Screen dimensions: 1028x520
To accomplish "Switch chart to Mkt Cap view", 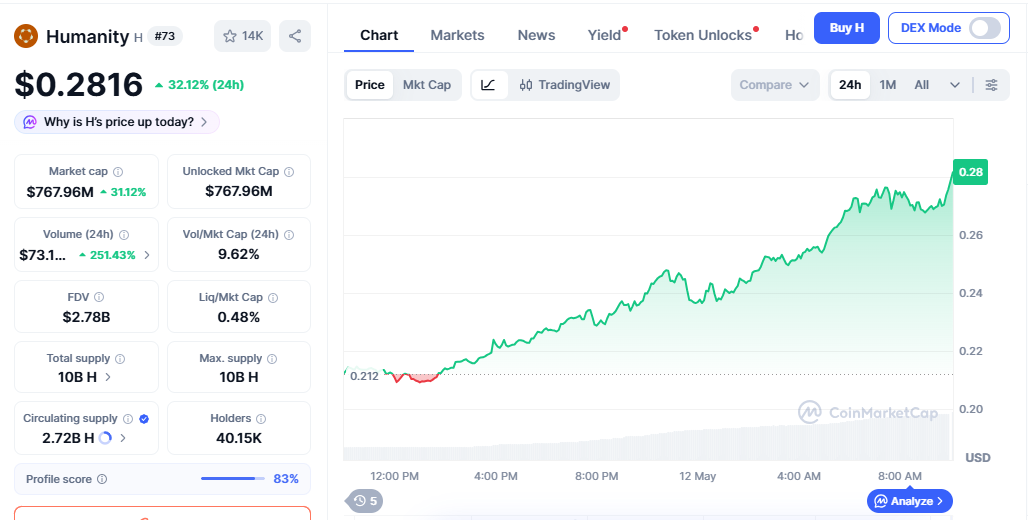I will tap(427, 85).
